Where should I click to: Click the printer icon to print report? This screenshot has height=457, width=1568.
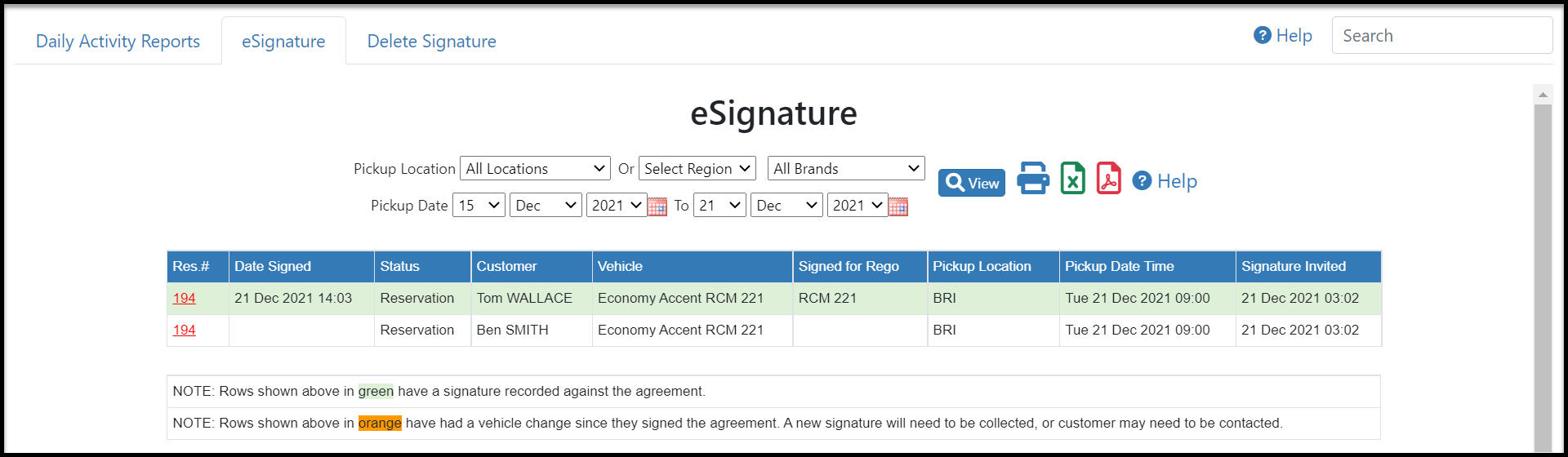point(1033,178)
